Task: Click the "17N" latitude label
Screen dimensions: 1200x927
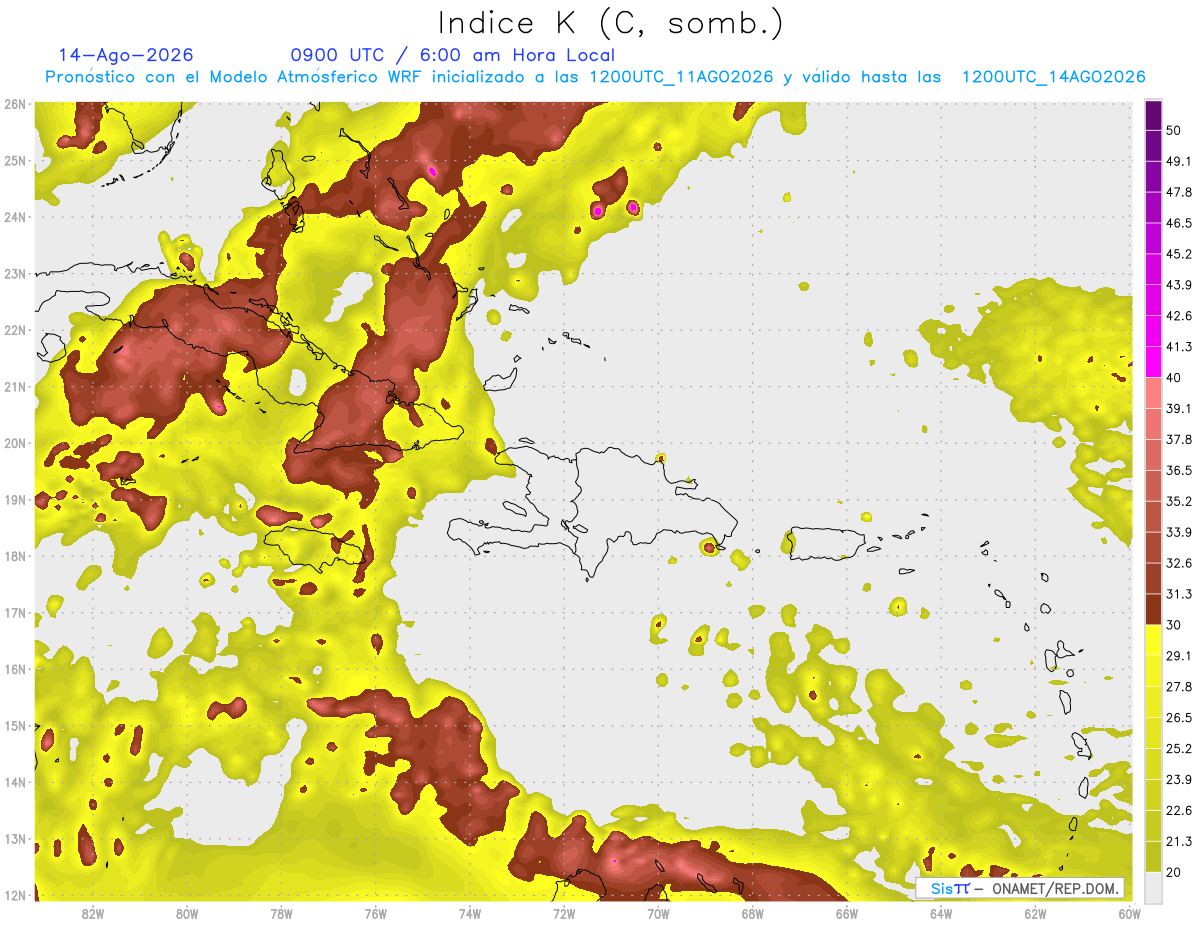Action: [15, 613]
